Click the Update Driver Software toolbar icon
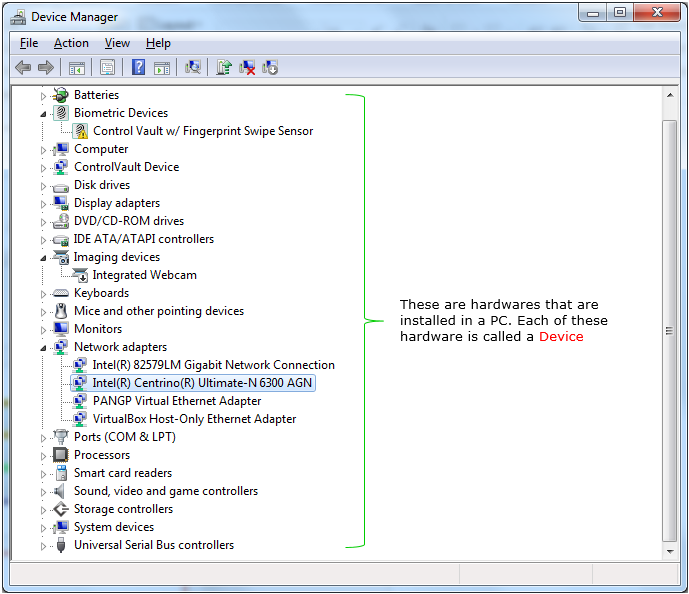This screenshot has width=689, height=594. pyautogui.click(x=224, y=67)
